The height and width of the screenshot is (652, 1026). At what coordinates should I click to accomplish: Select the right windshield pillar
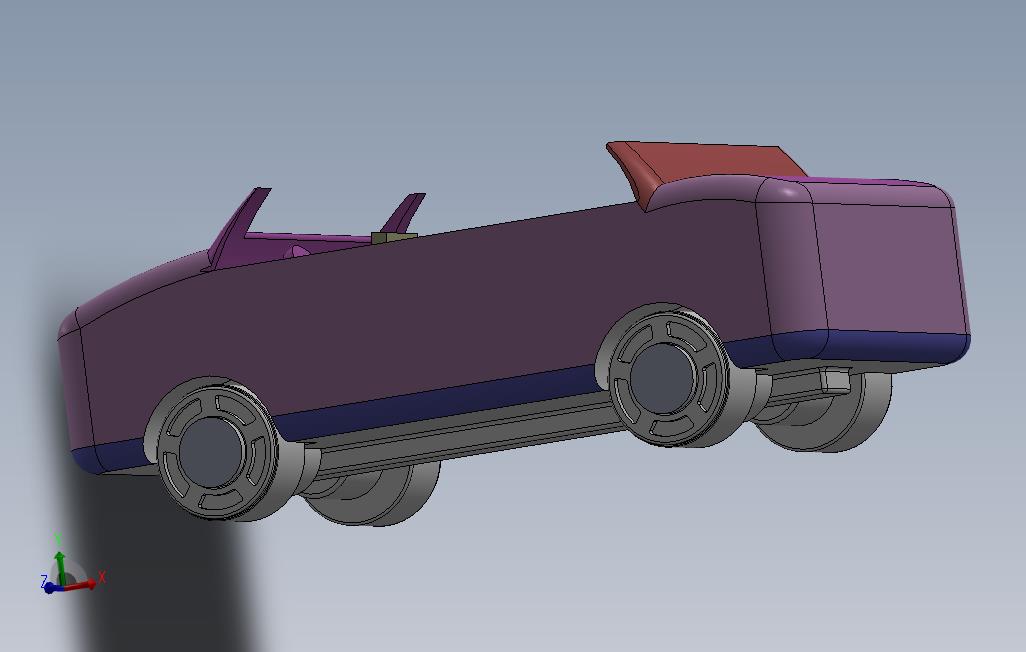[403, 213]
